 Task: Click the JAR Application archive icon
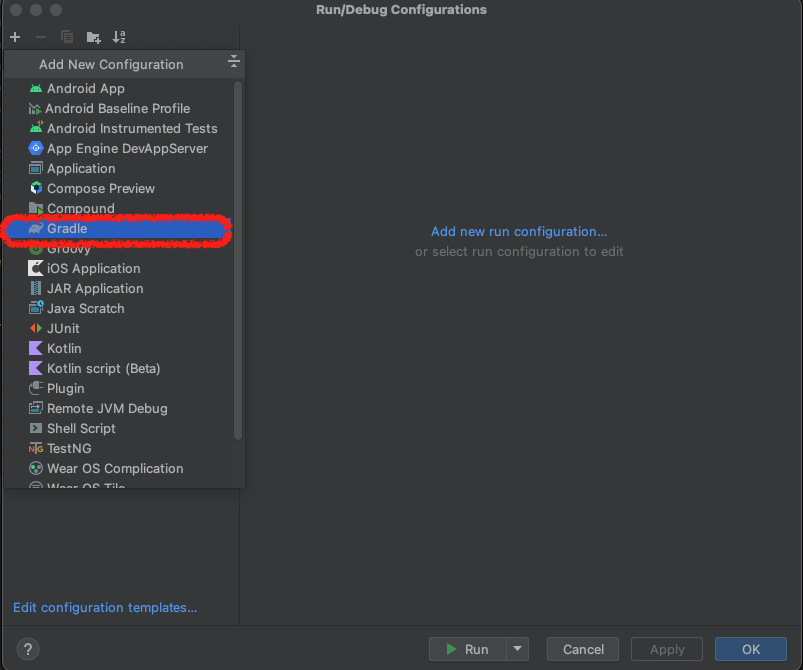pos(36,288)
